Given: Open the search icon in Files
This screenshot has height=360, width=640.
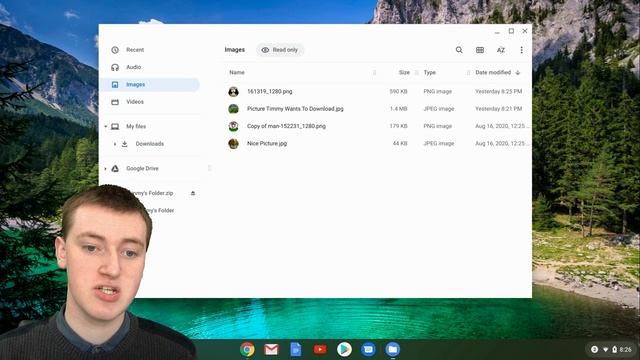Looking at the screenshot, I should click(459, 50).
